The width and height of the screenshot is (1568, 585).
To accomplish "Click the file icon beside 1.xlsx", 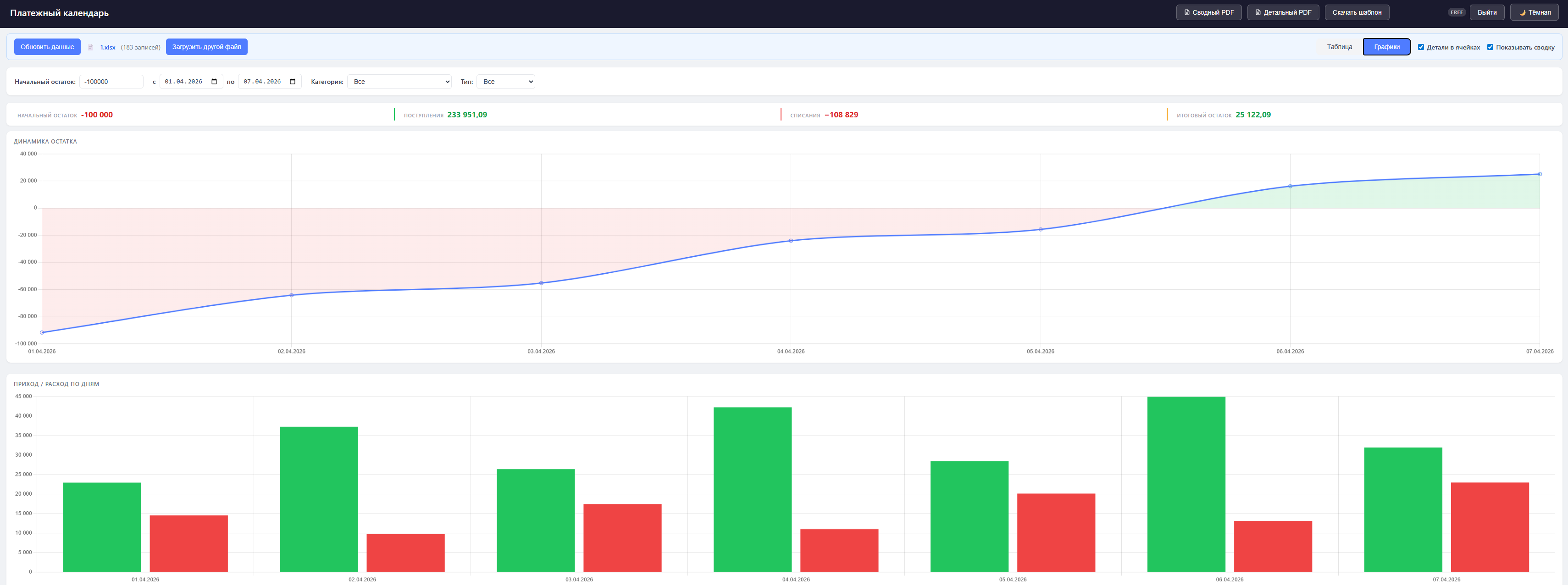I will coord(90,48).
